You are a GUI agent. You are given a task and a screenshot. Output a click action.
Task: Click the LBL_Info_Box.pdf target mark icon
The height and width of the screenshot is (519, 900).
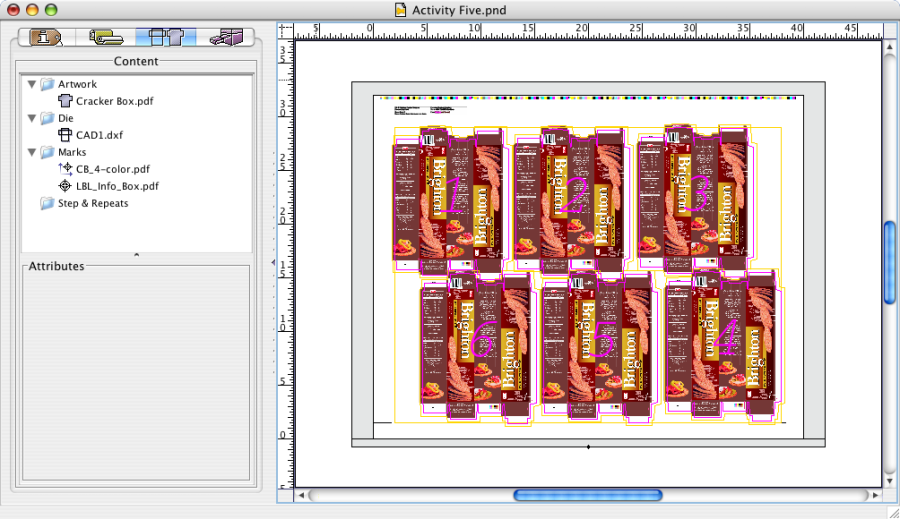click(x=65, y=186)
